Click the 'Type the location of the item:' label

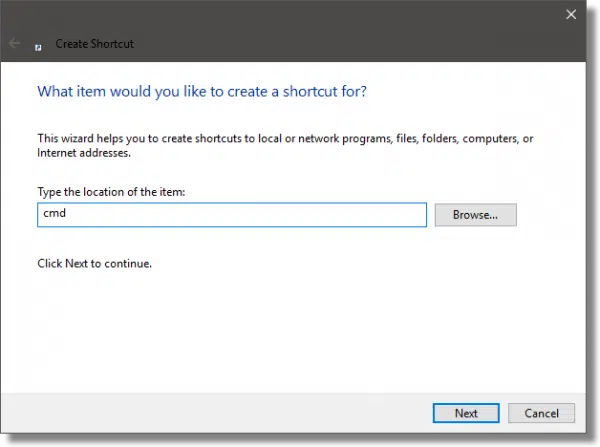click(111, 192)
